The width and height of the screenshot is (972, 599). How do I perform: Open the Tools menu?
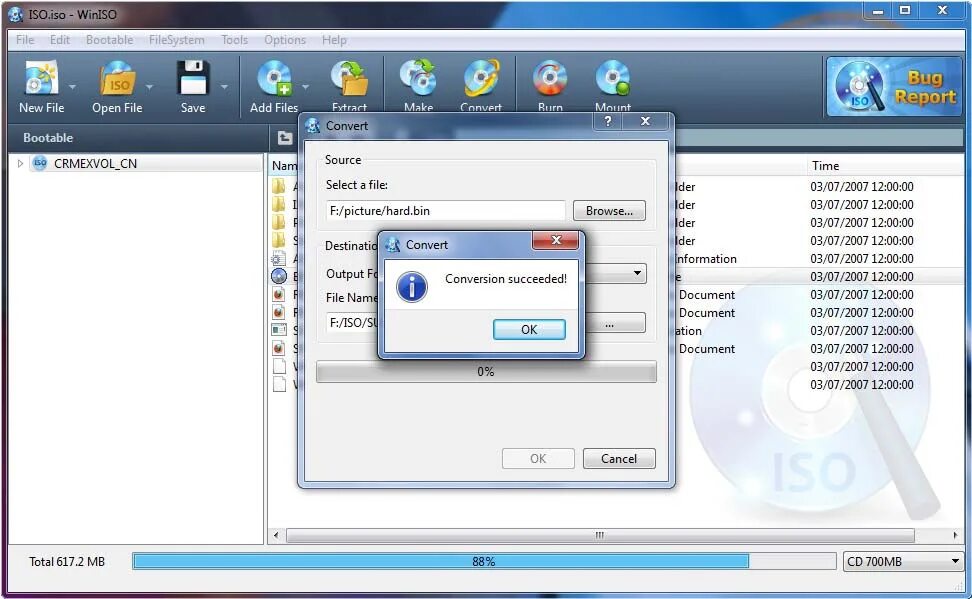[234, 40]
